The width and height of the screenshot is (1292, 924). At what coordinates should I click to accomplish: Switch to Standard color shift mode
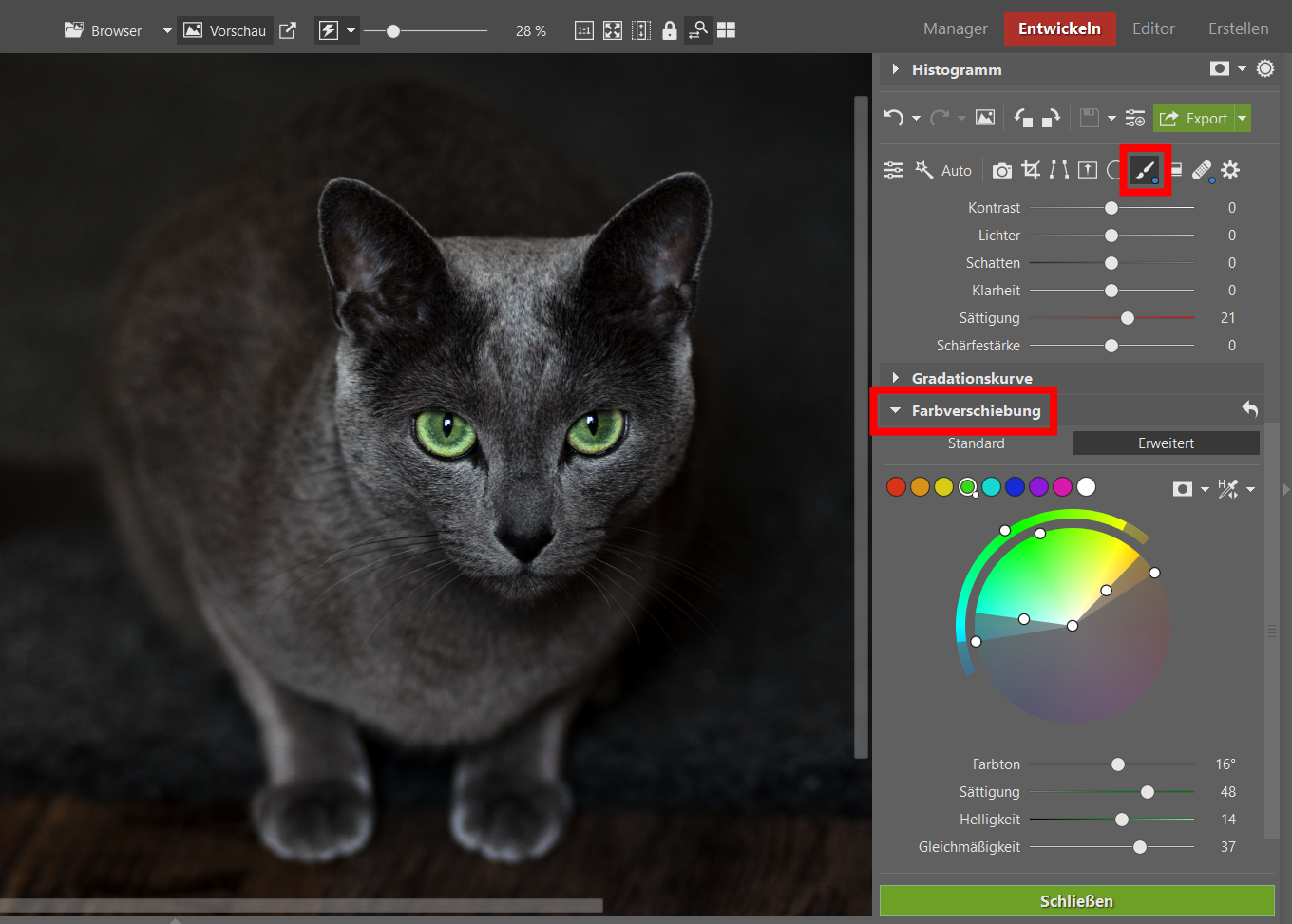point(976,443)
